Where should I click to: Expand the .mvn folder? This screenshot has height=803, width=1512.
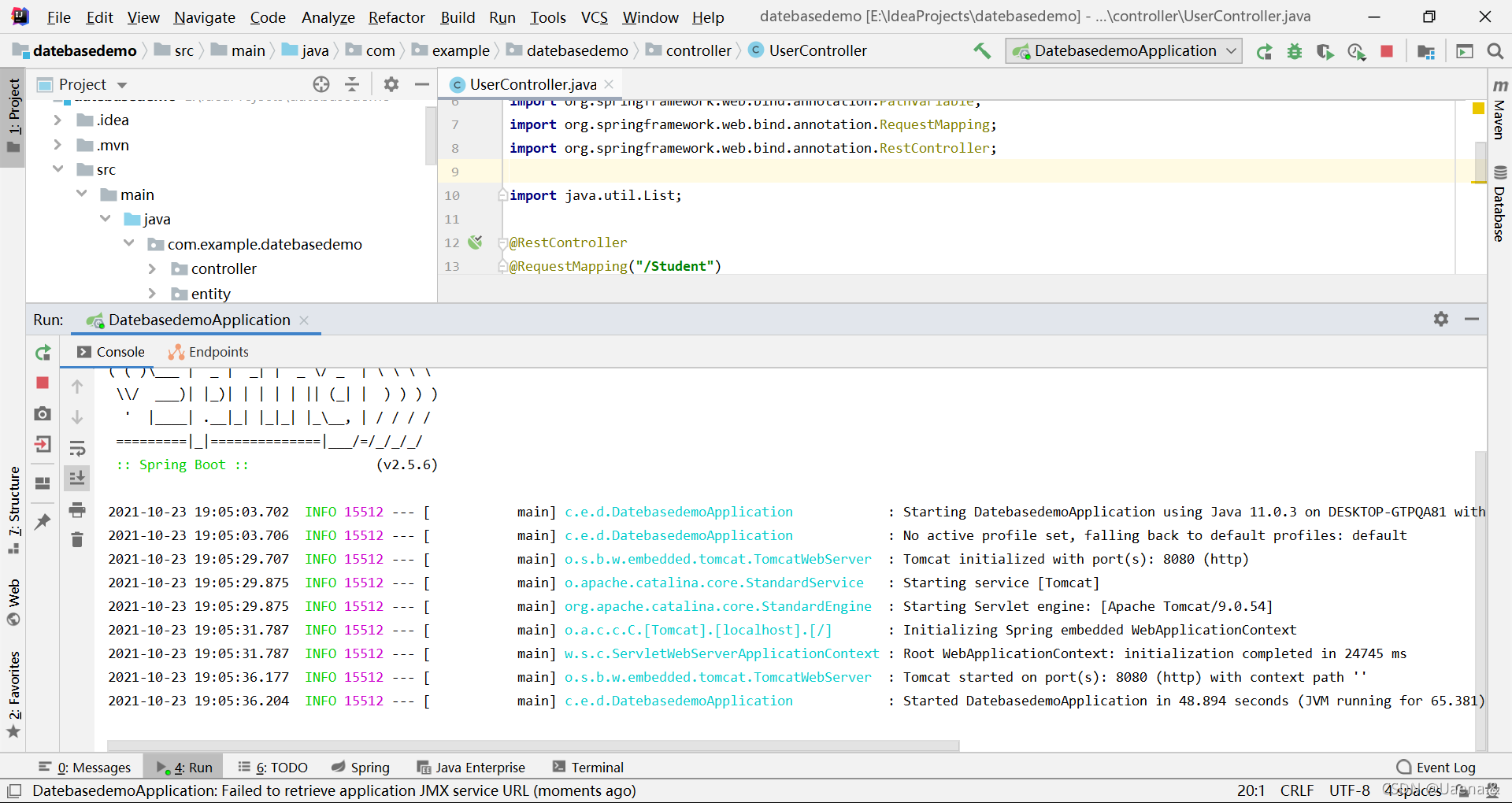(x=57, y=145)
